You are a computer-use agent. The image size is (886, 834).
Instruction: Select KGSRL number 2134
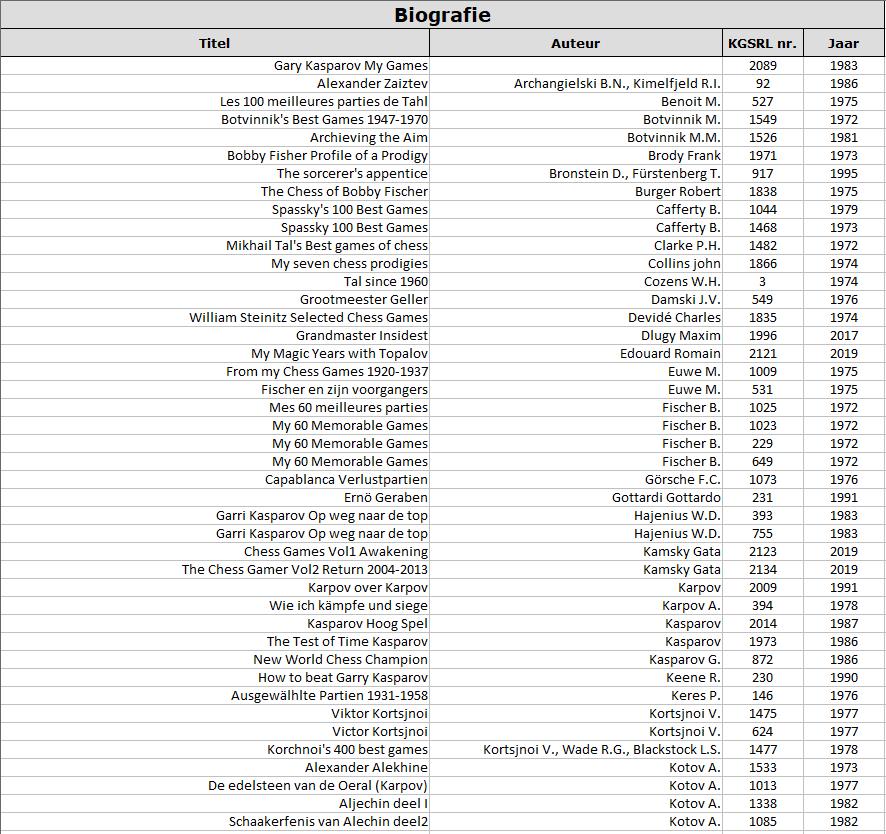click(x=763, y=570)
